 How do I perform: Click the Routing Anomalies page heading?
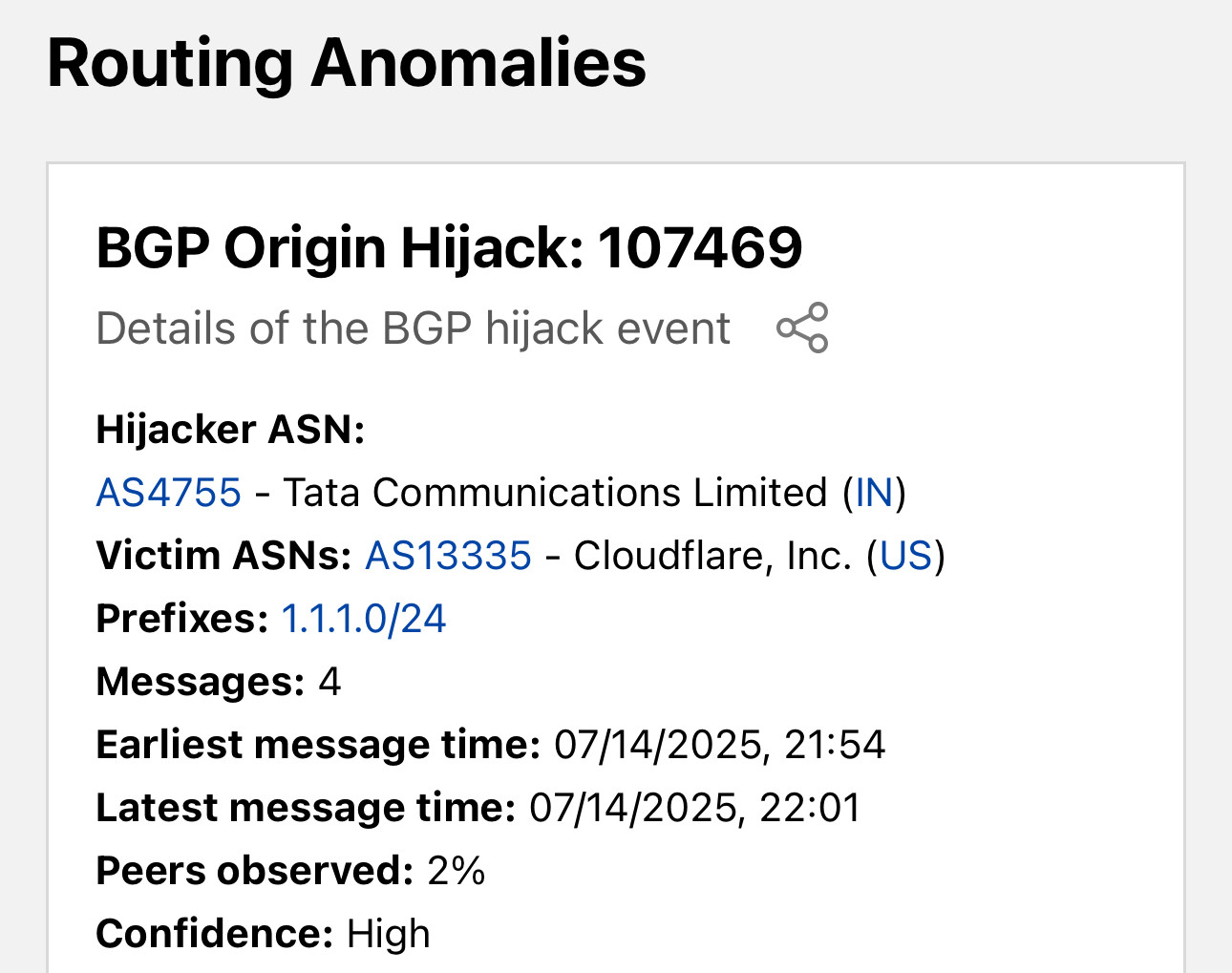point(347,63)
